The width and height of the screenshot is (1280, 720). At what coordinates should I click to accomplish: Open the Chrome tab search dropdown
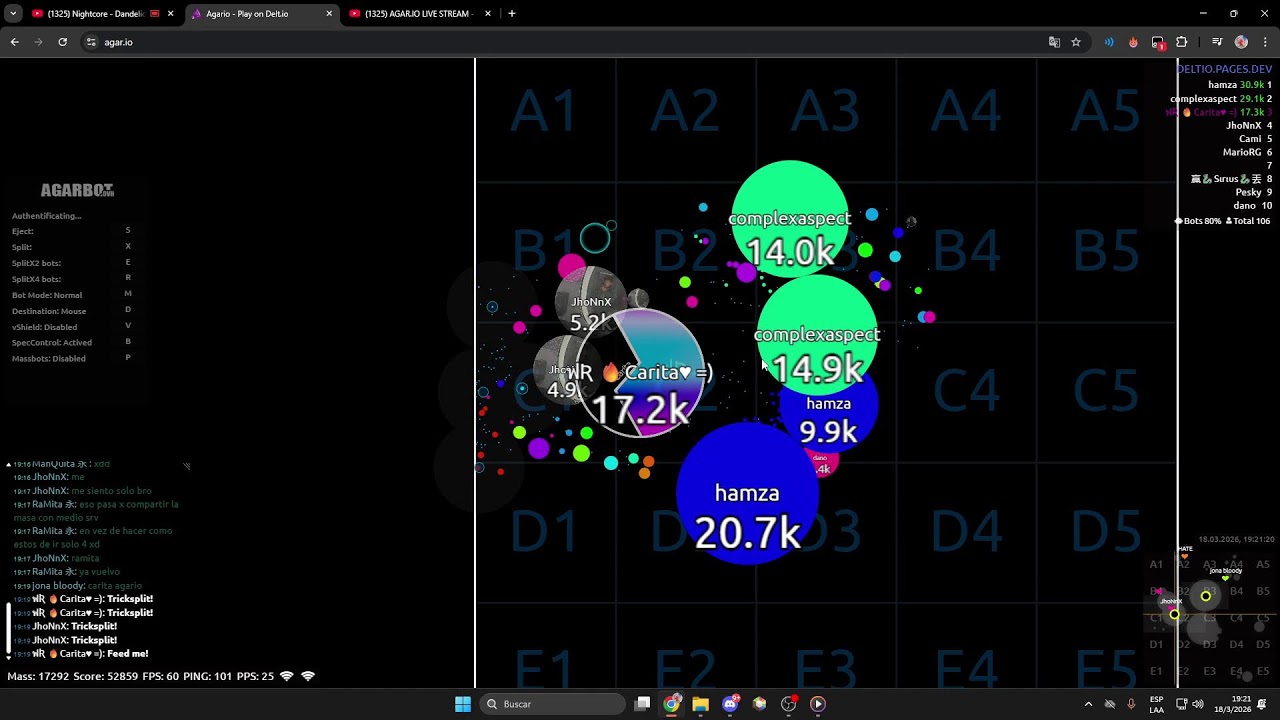click(13, 14)
